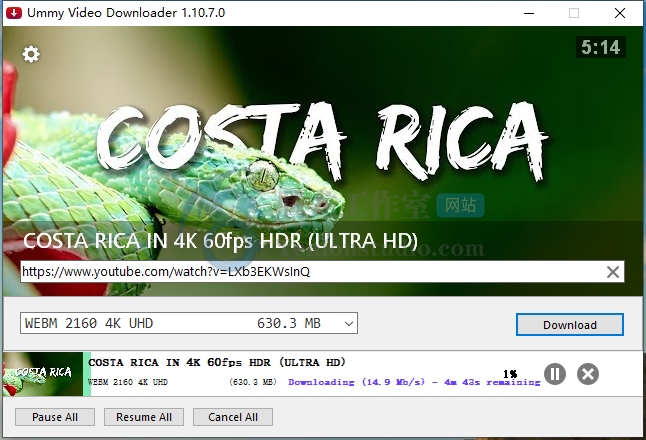Click Cancel All button
This screenshot has width=646, height=440.
click(x=233, y=417)
